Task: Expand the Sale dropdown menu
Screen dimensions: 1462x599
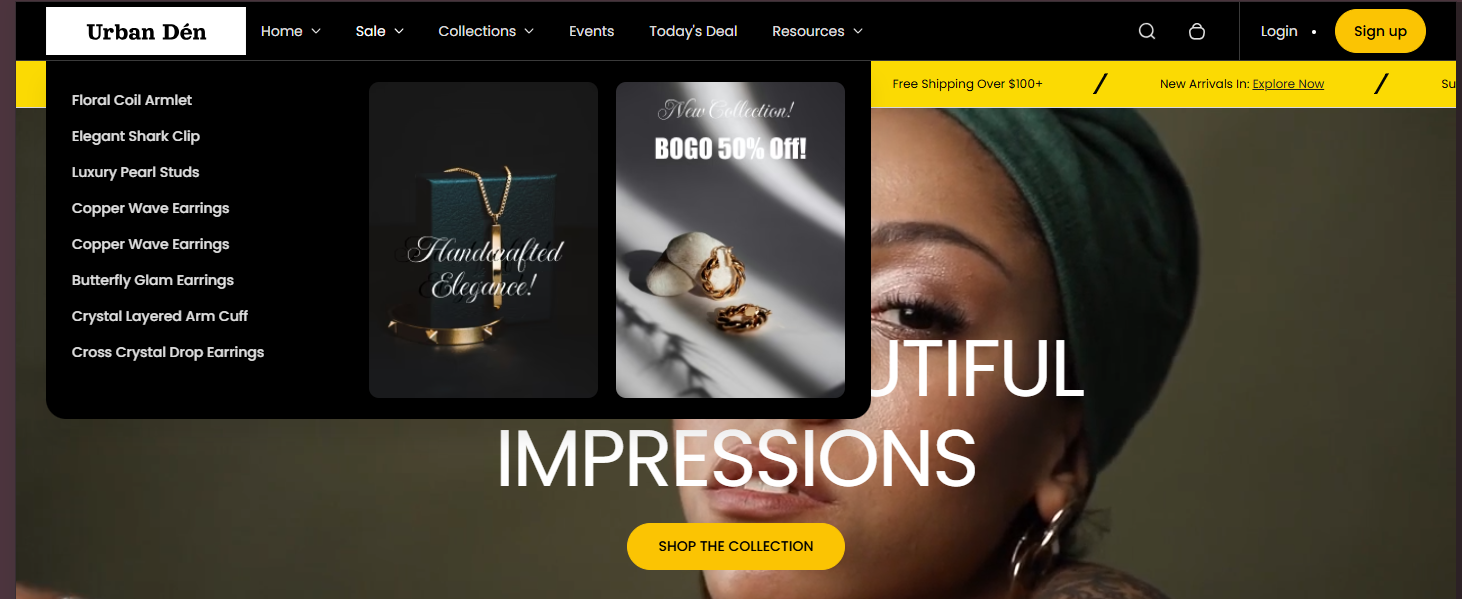Action: 380,31
